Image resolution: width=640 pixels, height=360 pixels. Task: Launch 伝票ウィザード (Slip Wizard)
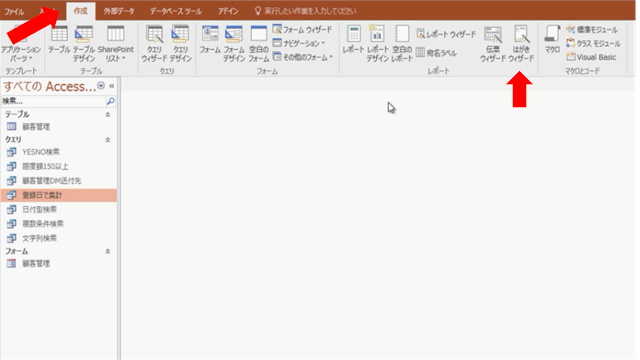click(493, 43)
